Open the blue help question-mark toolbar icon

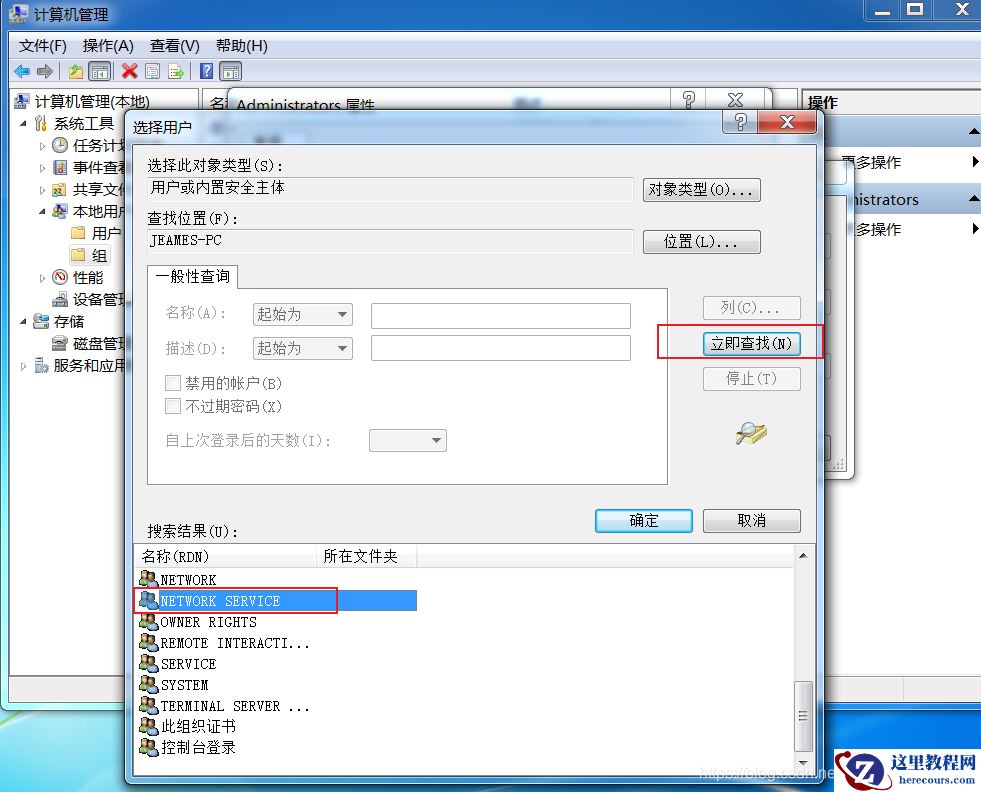(x=206, y=71)
